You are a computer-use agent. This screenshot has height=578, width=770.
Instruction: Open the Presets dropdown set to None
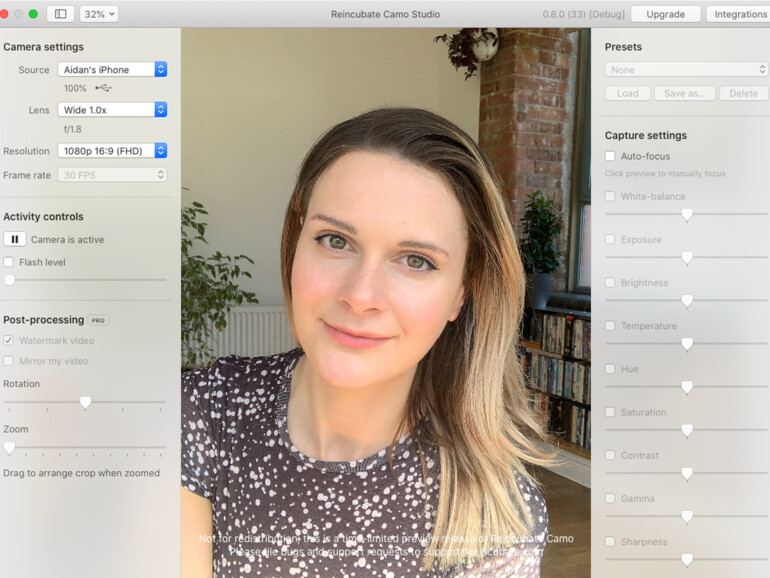685,70
